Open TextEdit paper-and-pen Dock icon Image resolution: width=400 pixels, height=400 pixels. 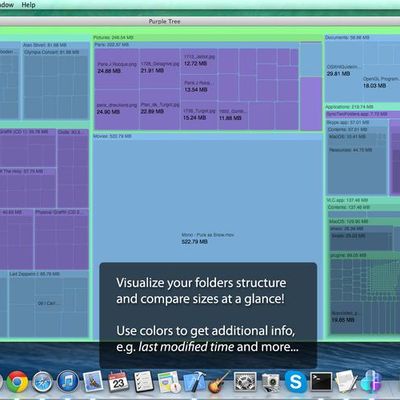tap(346, 381)
